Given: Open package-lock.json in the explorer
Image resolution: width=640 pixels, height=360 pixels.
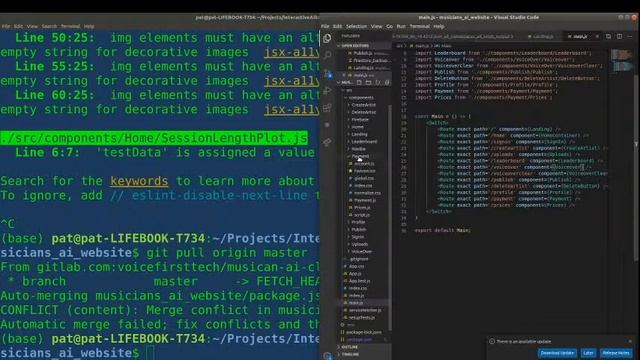Looking at the screenshot, I should click(363, 332).
